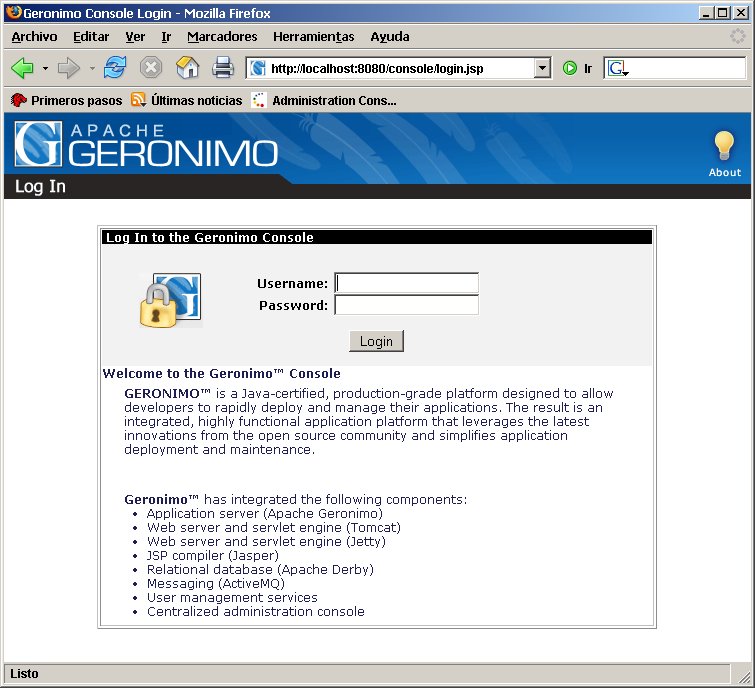Click the URL address bar
This screenshot has height=688, width=755.
tap(400, 68)
